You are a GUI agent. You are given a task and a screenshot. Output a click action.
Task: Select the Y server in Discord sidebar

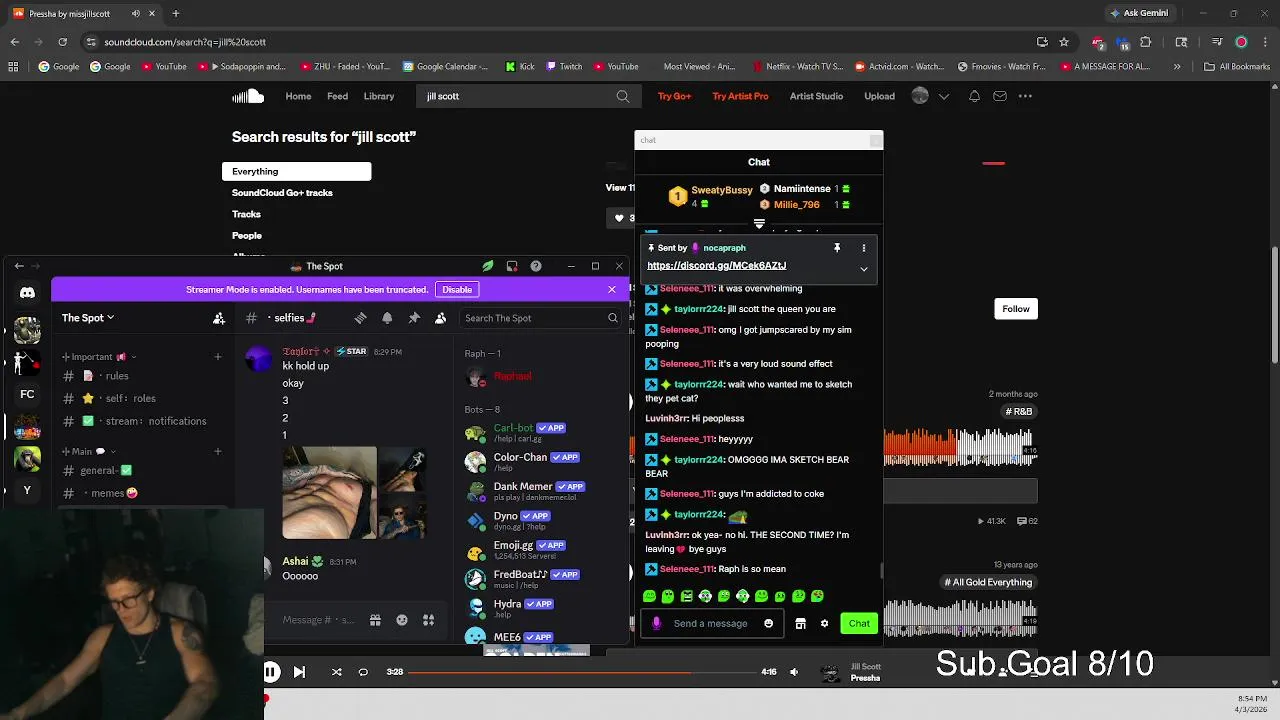point(27,490)
